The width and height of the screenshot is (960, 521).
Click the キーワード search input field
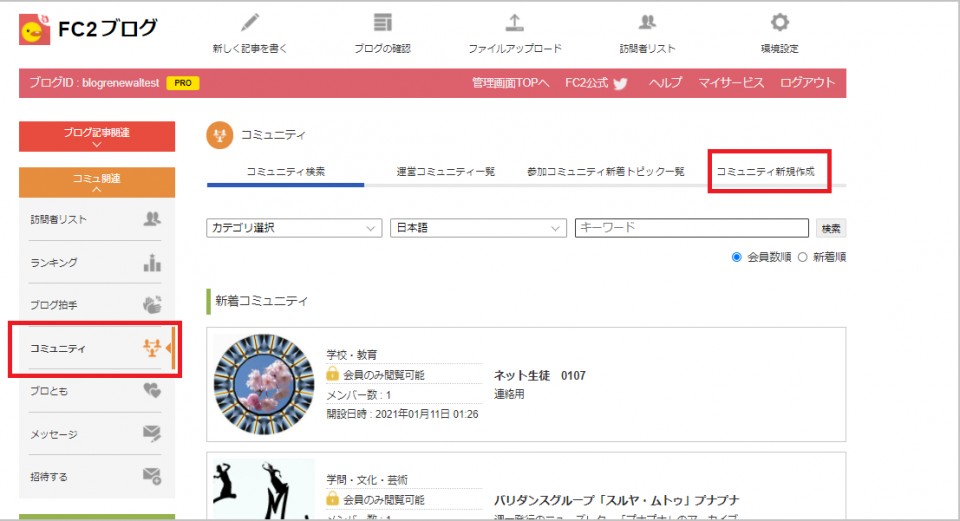692,228
